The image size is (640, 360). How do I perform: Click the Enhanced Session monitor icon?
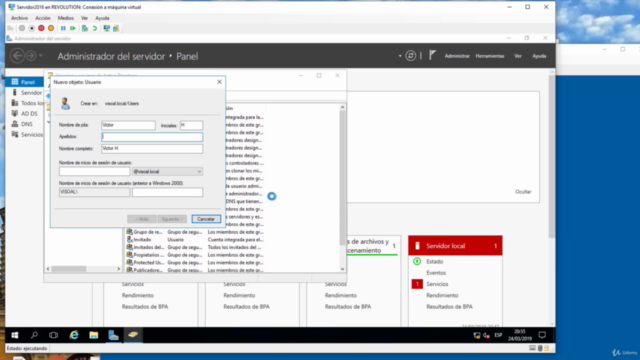click(107, 28)
